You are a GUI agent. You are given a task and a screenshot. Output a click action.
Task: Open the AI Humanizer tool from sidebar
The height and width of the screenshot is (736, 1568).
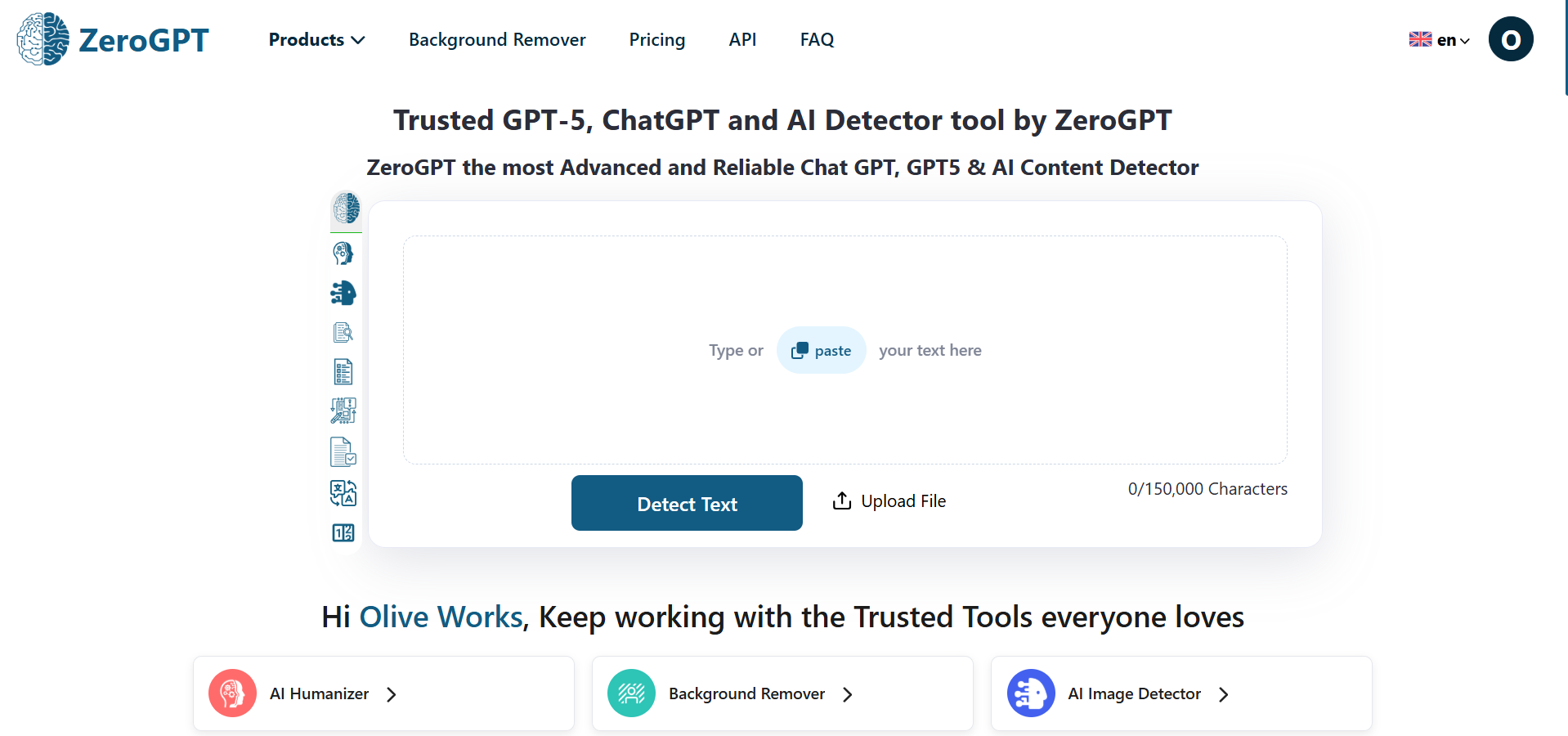pyautogui.click(x=343, y=253)
